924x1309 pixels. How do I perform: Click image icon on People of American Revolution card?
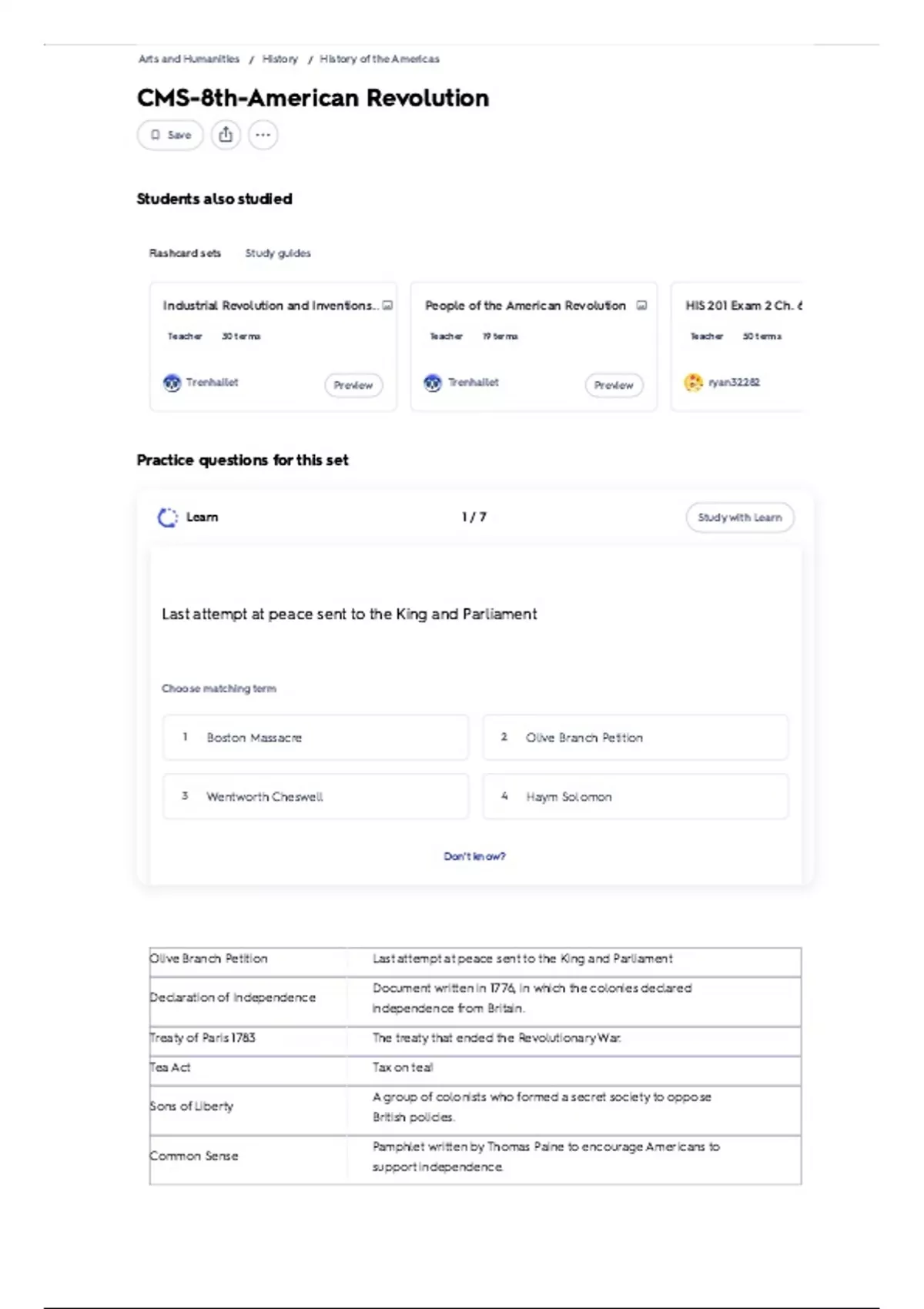coord(641,306)
